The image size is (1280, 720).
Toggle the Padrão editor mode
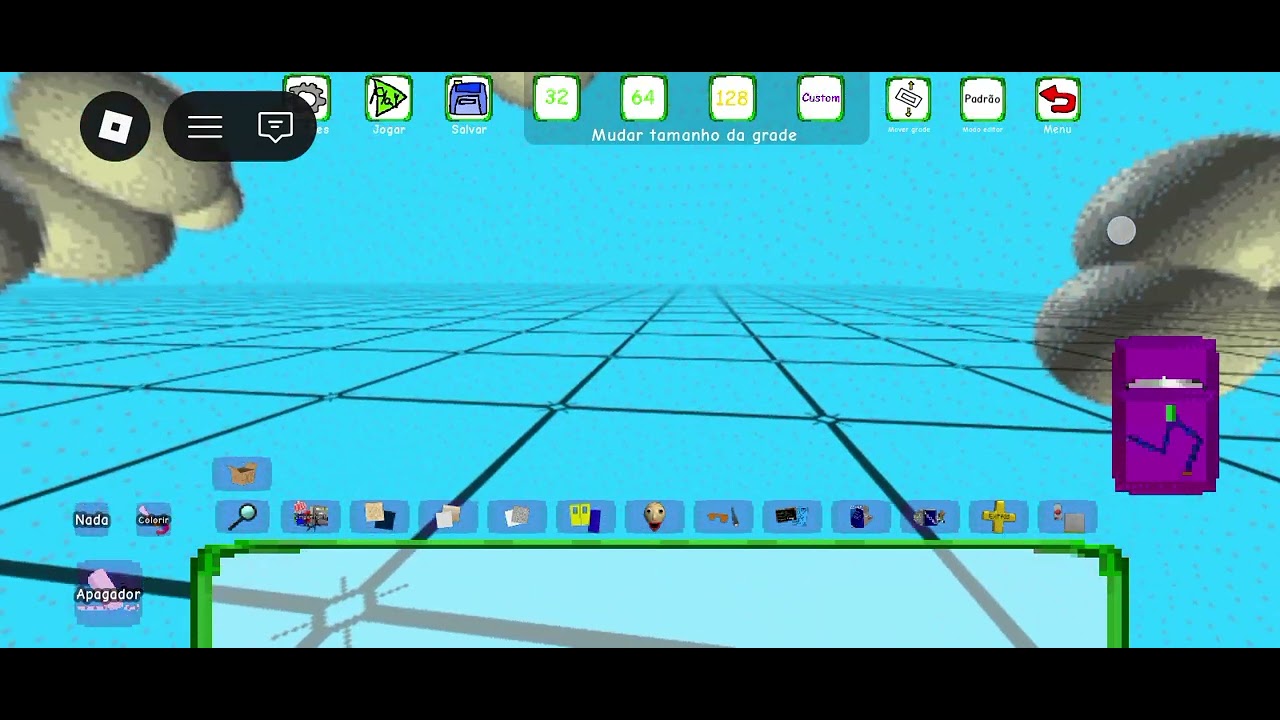point(982,98)
